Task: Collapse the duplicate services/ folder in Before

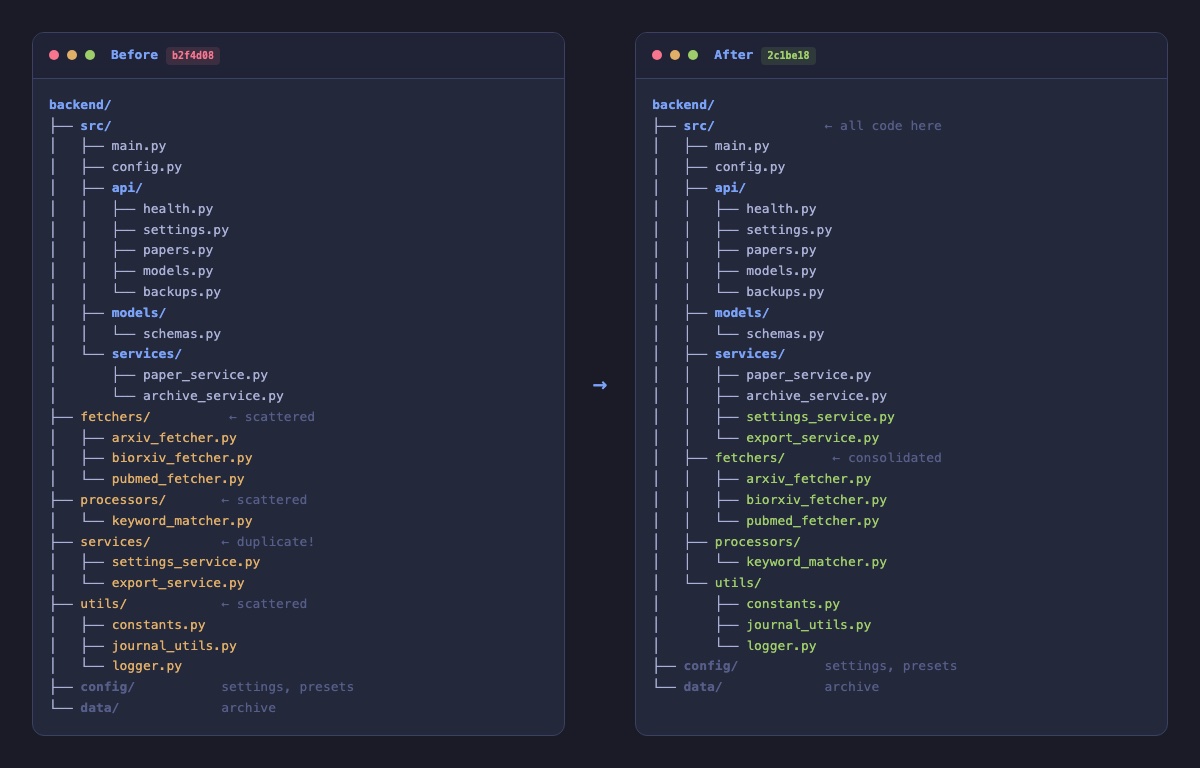Action: [115, 542]
